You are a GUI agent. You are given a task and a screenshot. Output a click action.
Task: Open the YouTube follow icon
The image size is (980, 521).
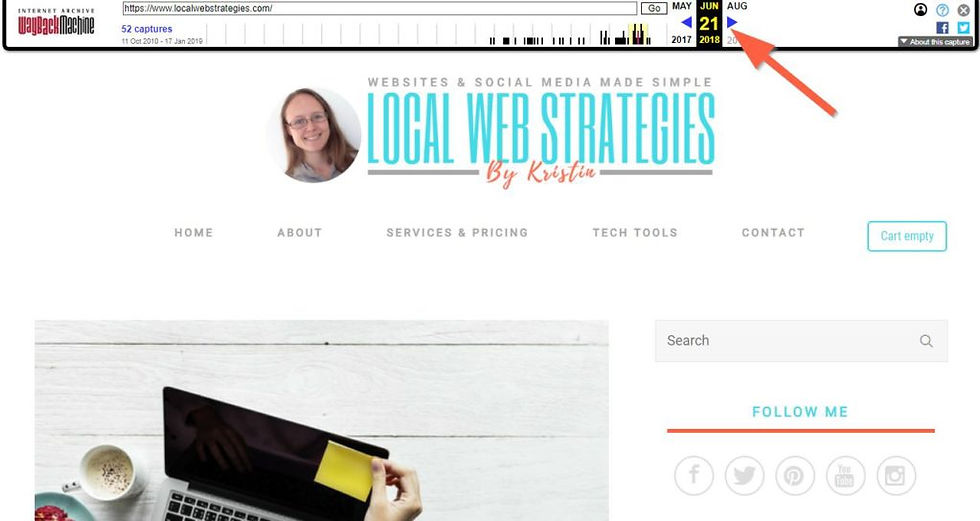[845, 475]
